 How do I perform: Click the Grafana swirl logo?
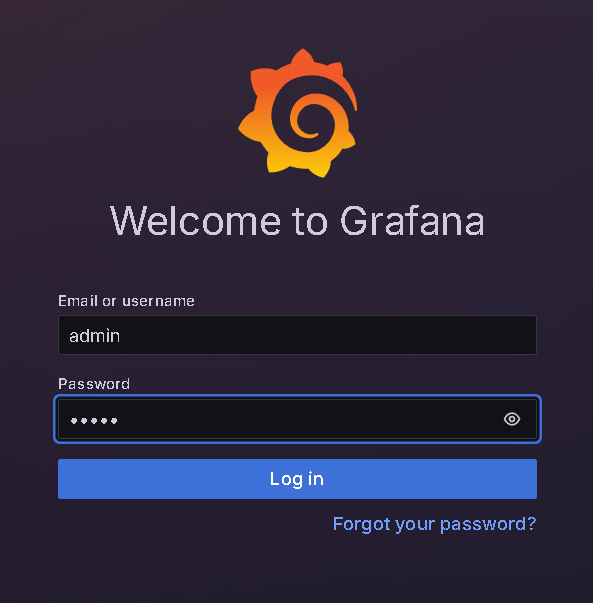(x=298, y=113)
